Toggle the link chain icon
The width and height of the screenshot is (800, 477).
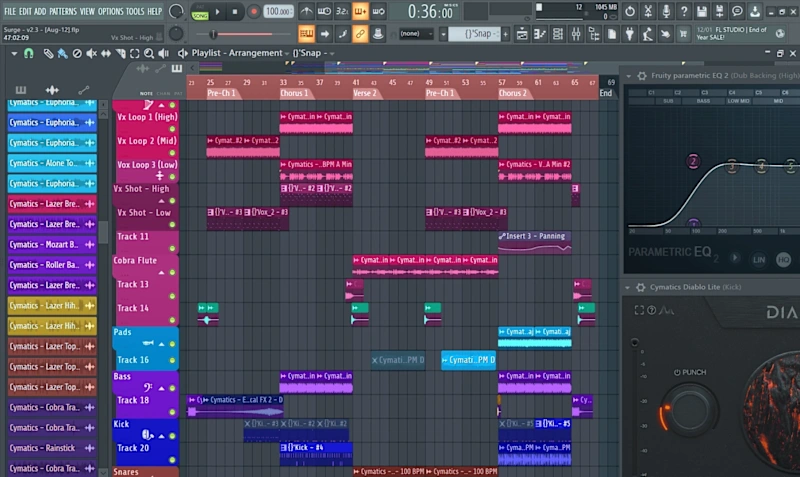(x=360, y=34)
